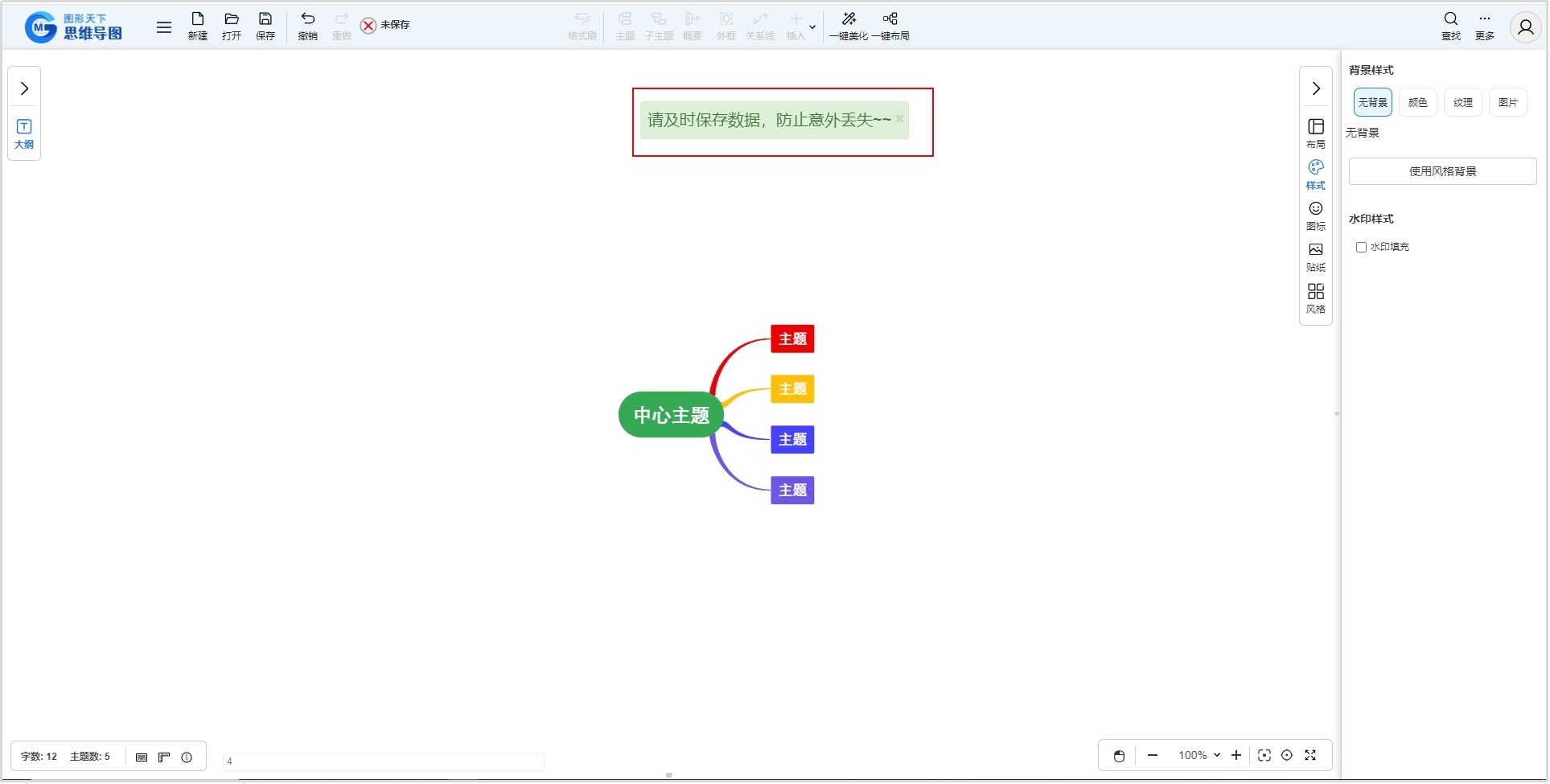The image size is (1550, 784).
Task: Select 颜色 color background option
Action: click(1418, 103)
